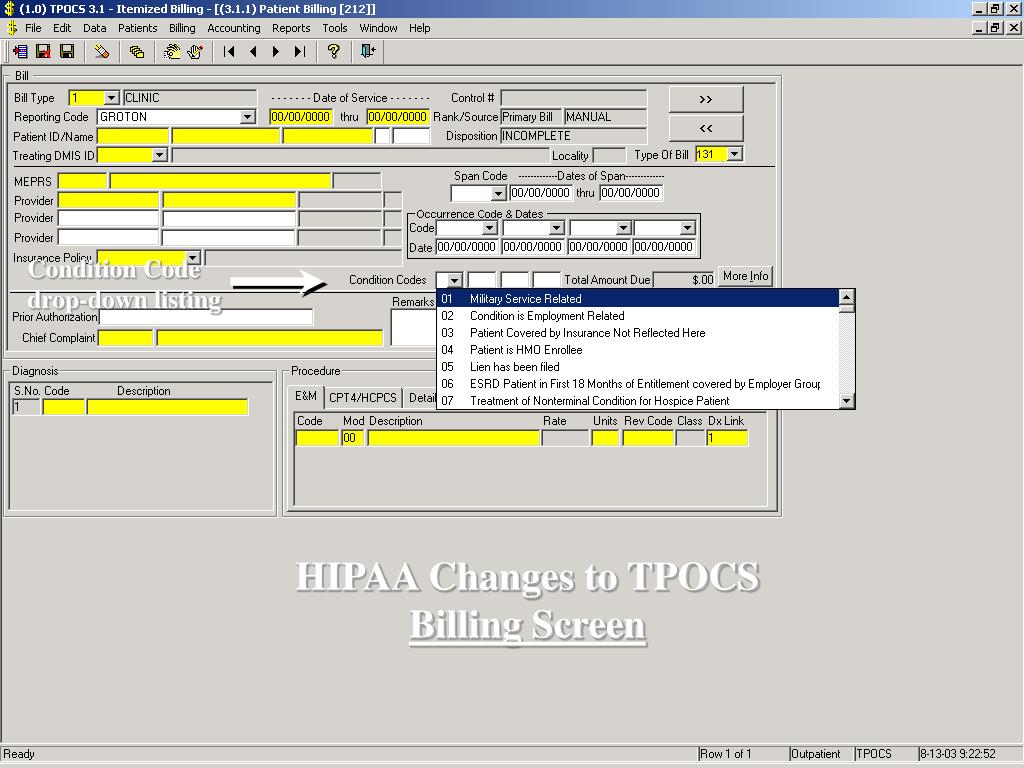Click the floppy disk icon with red X
Screen dimensions: 1024x768
tap(43, 52)
